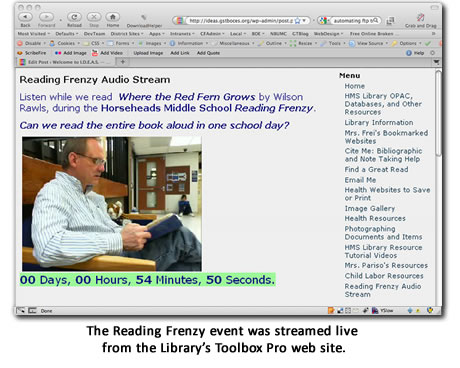Open the DevTeam bookmark
460x368 pixels.
point(94,34)
